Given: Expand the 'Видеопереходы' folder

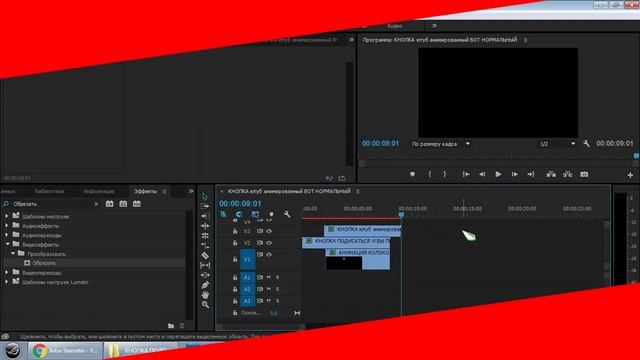Looking at the screenshot, I should 7,272.
